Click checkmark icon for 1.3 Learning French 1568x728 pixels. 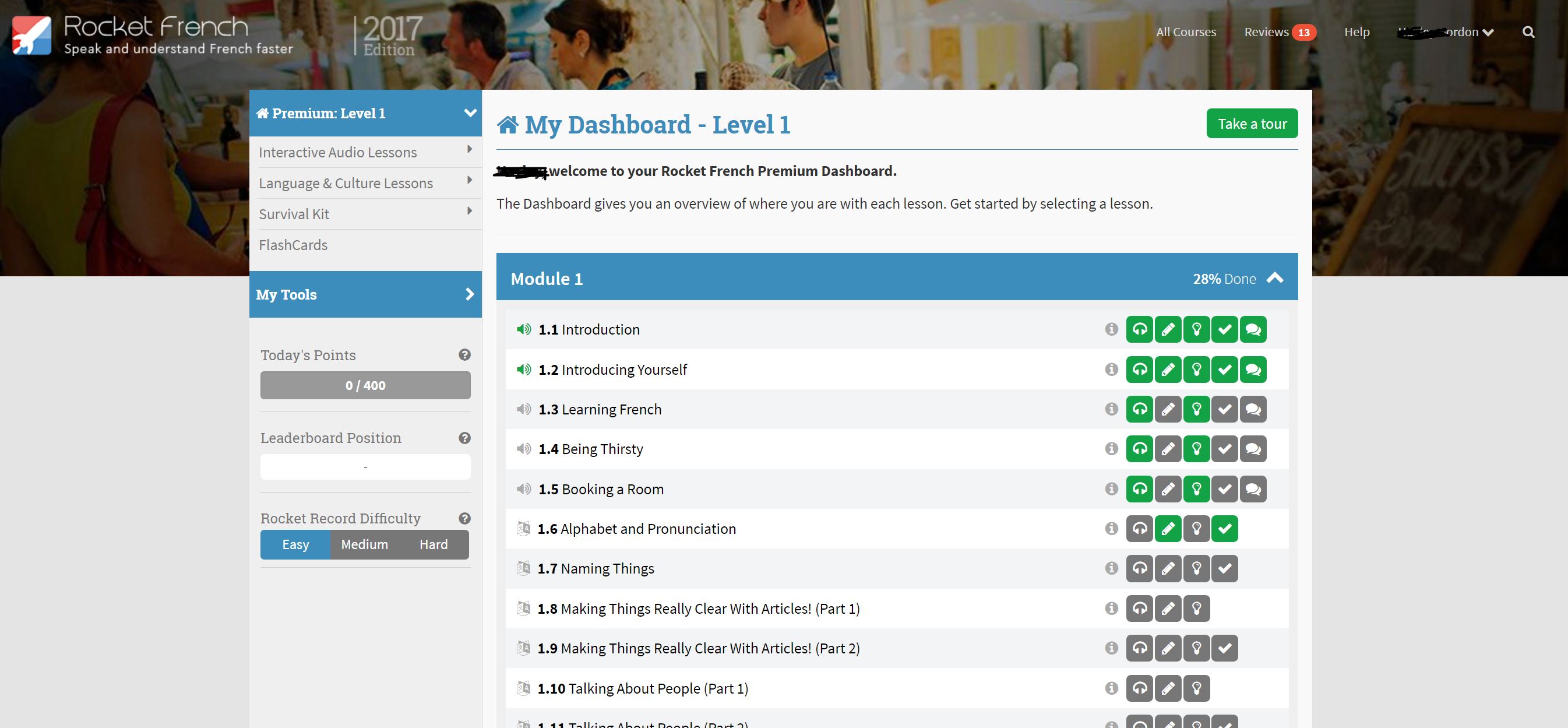point(1225,409)
